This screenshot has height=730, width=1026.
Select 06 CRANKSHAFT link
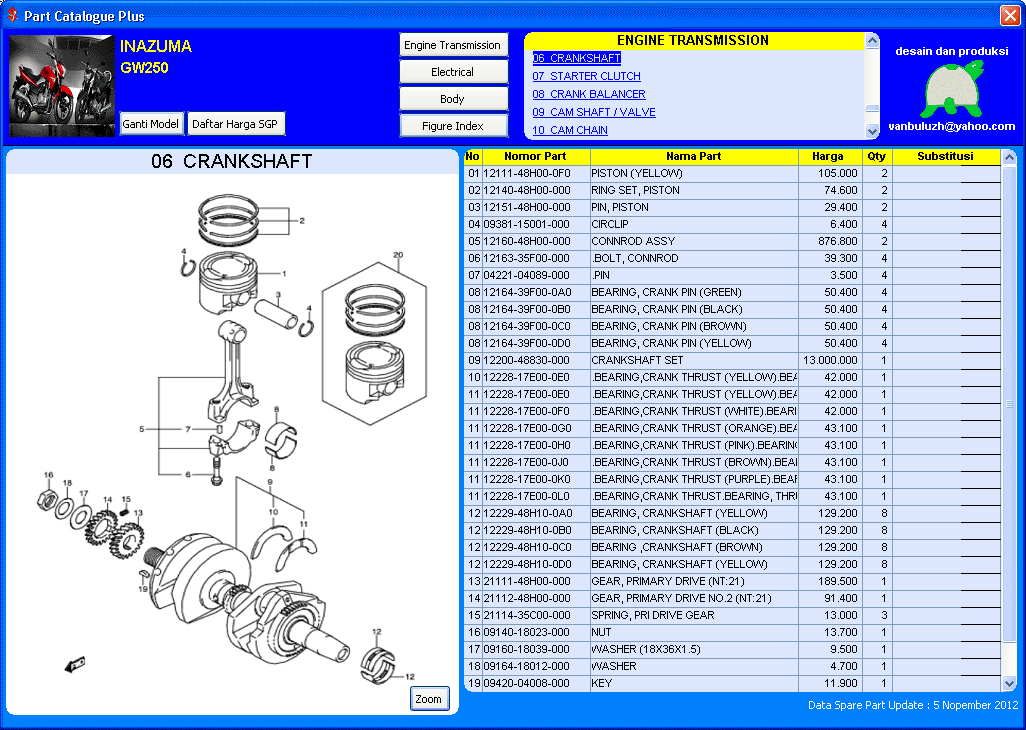[x=576, y=58]
